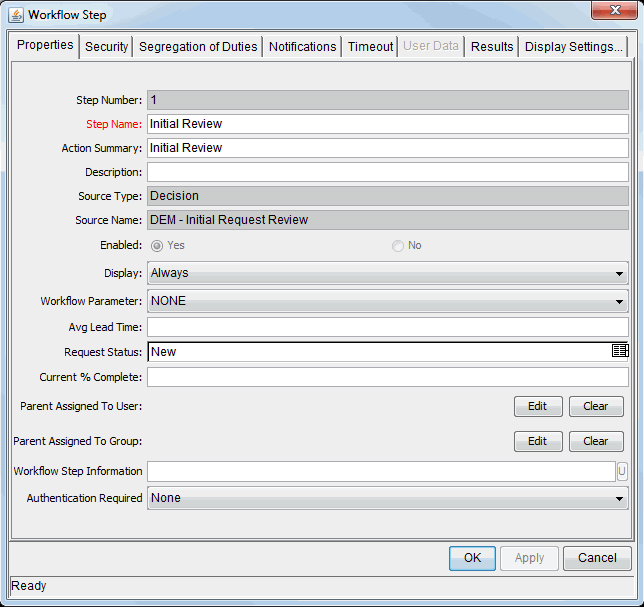Click Edit for Parent Assigned To User

point(538,406)
